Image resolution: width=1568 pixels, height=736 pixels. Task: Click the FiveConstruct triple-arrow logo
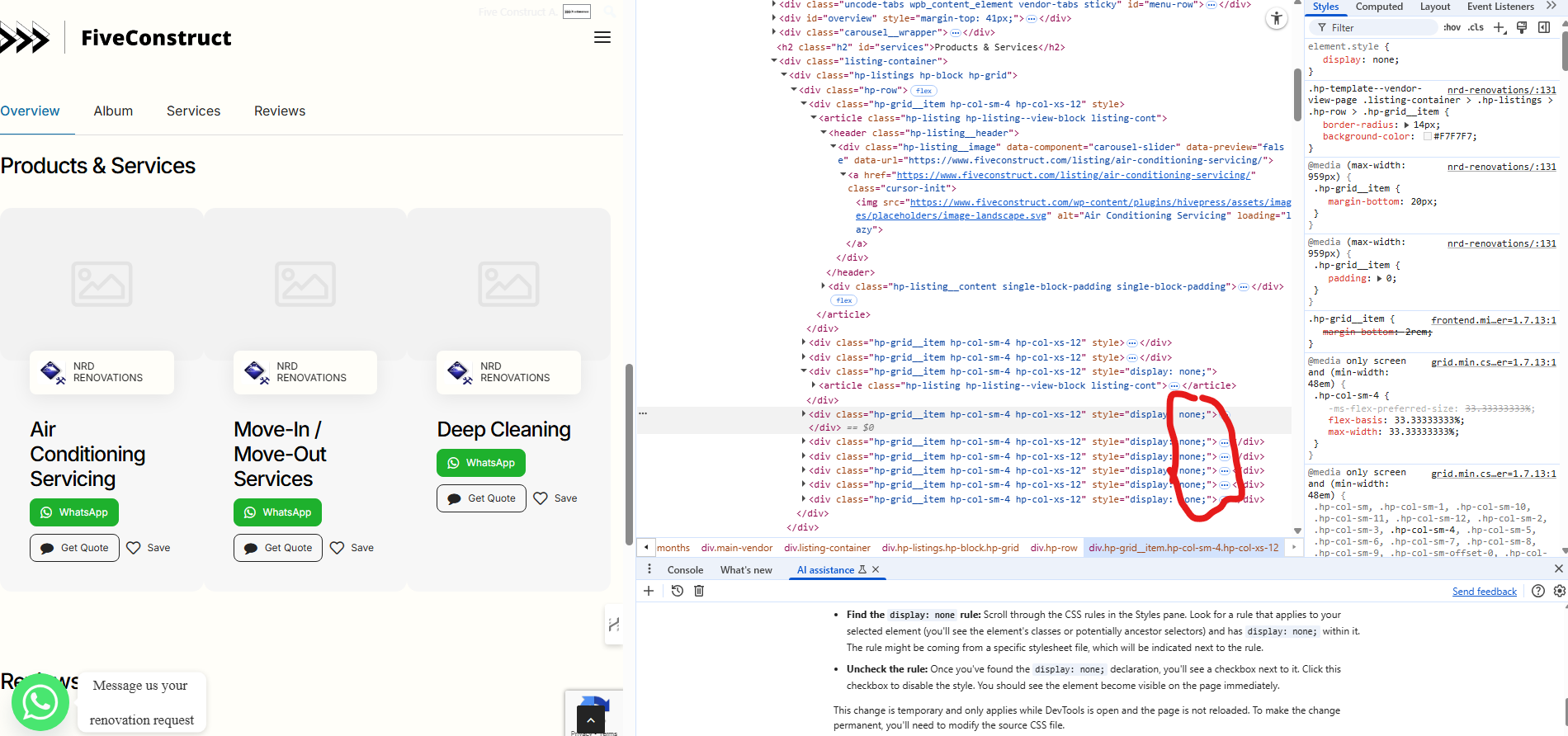click(25, 38)
